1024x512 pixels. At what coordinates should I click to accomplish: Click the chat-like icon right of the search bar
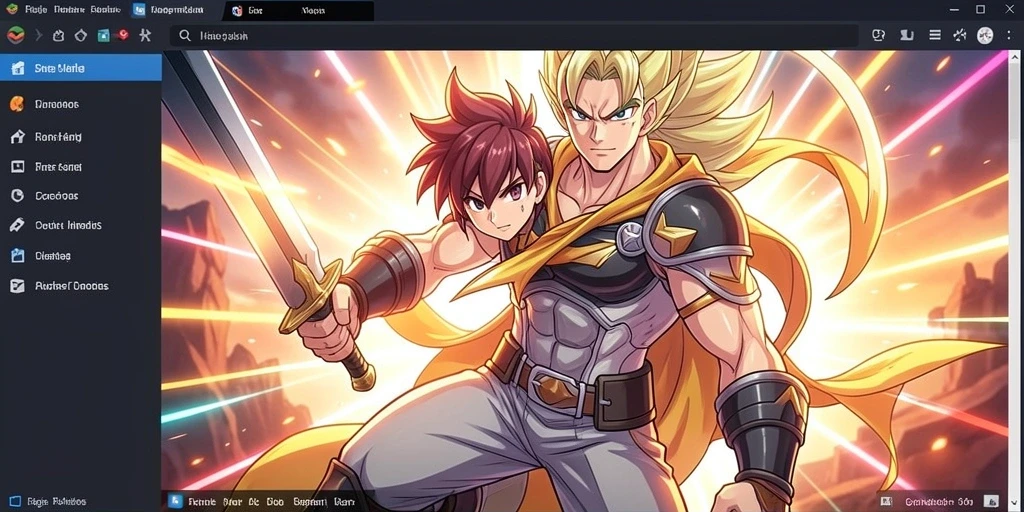point(878,35)
